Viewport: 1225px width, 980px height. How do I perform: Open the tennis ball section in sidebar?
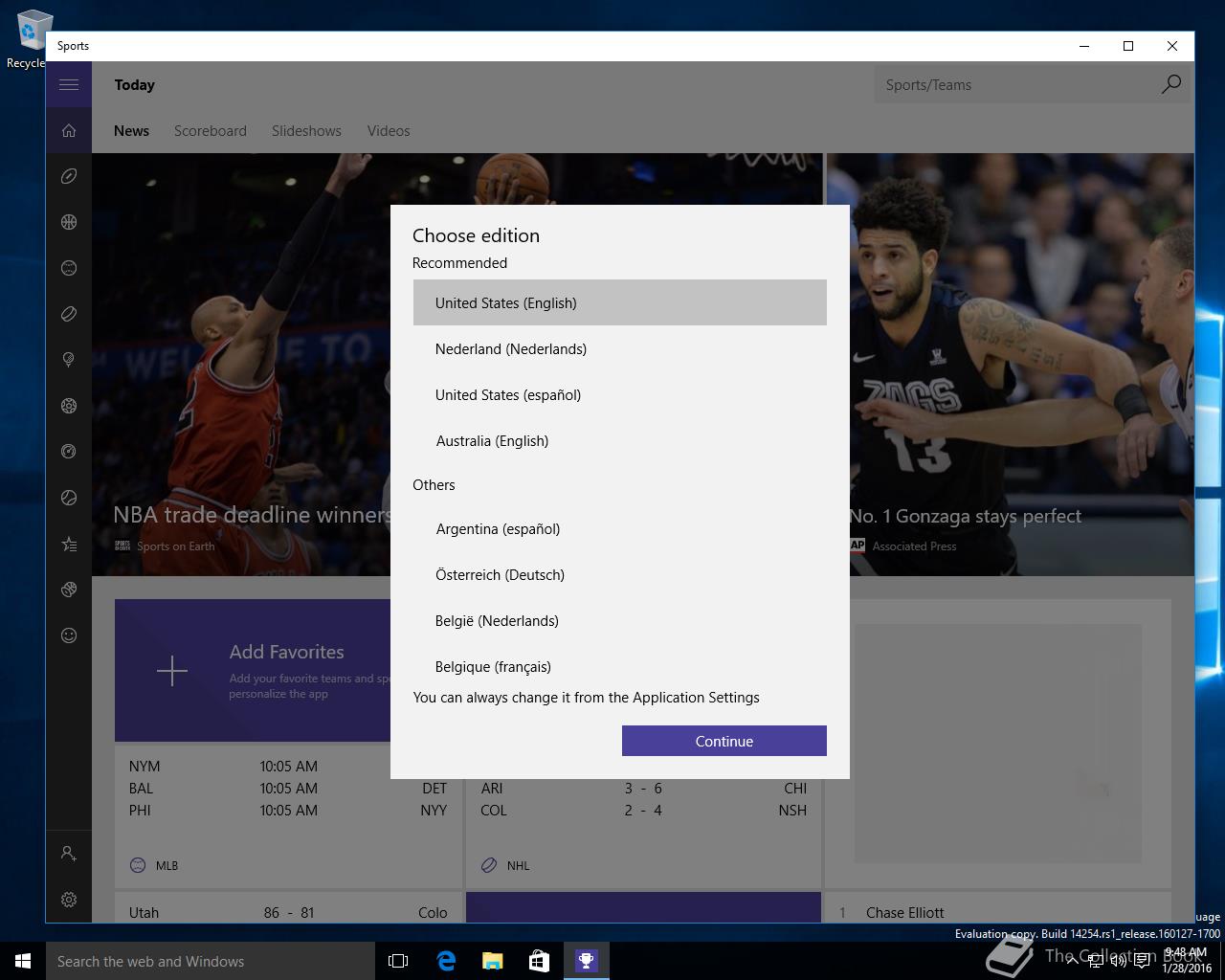[69, 498]
